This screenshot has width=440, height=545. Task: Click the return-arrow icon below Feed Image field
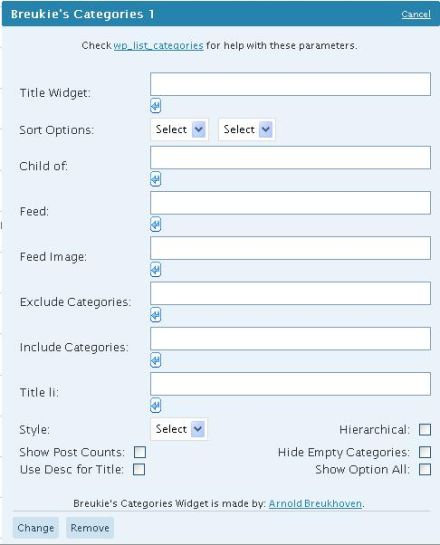coord(155,269)
